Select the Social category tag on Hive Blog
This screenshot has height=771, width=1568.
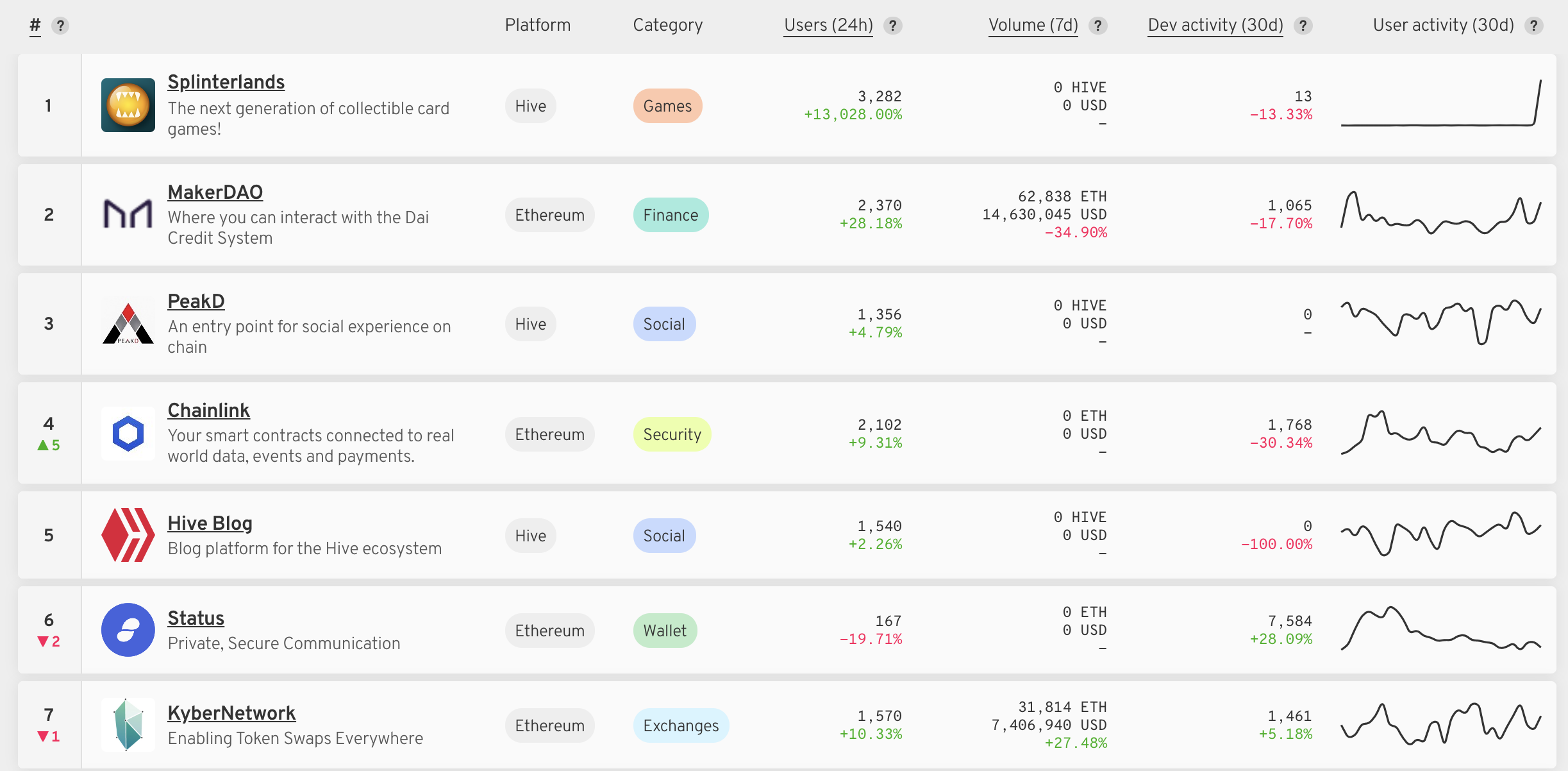click(x=665, y=536)
